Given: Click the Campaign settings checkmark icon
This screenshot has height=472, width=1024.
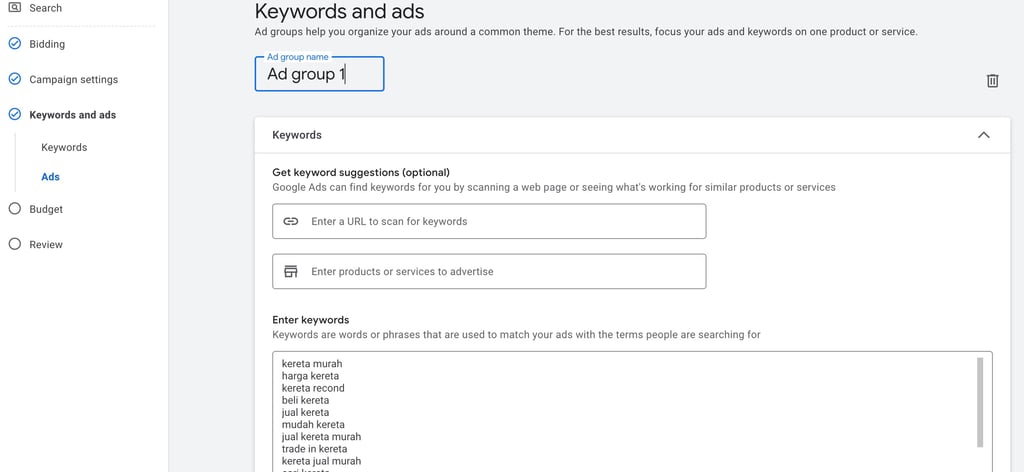Looking at the screenshot, I should point(14,79).
